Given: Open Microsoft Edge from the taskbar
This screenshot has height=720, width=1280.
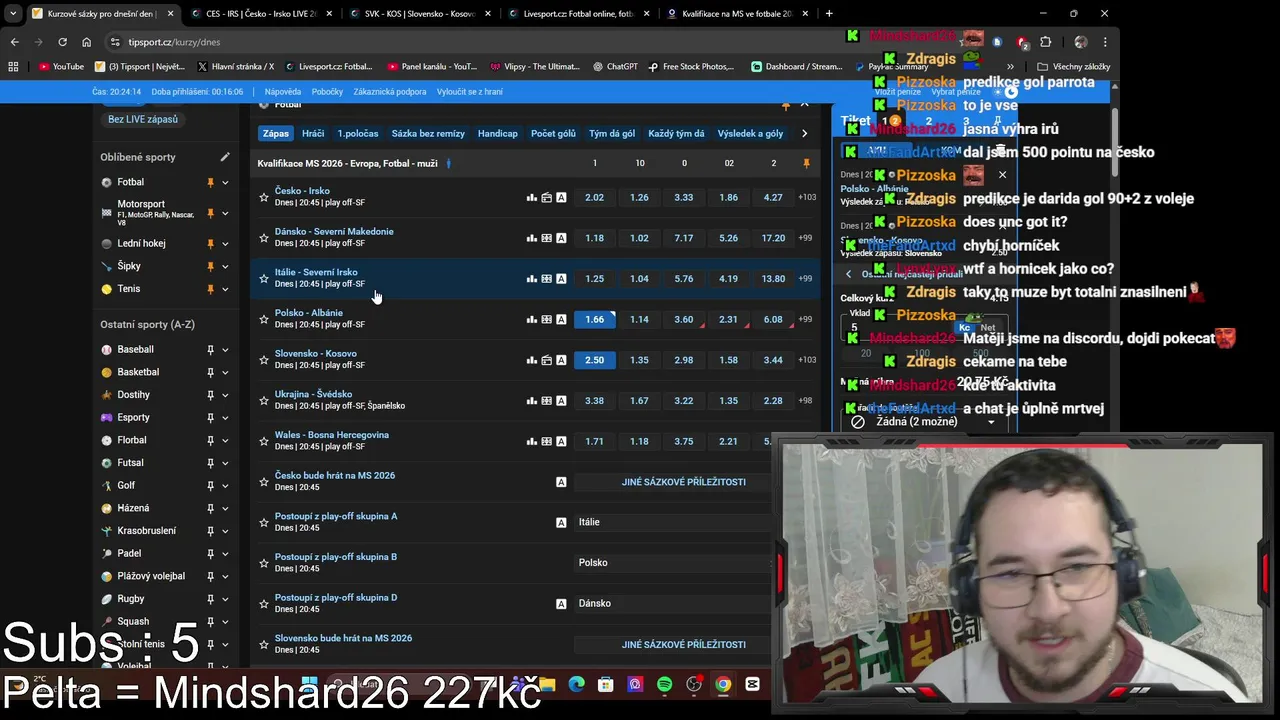Looking at the screenshot, I should pyautogui.click(x=577, y=685).
